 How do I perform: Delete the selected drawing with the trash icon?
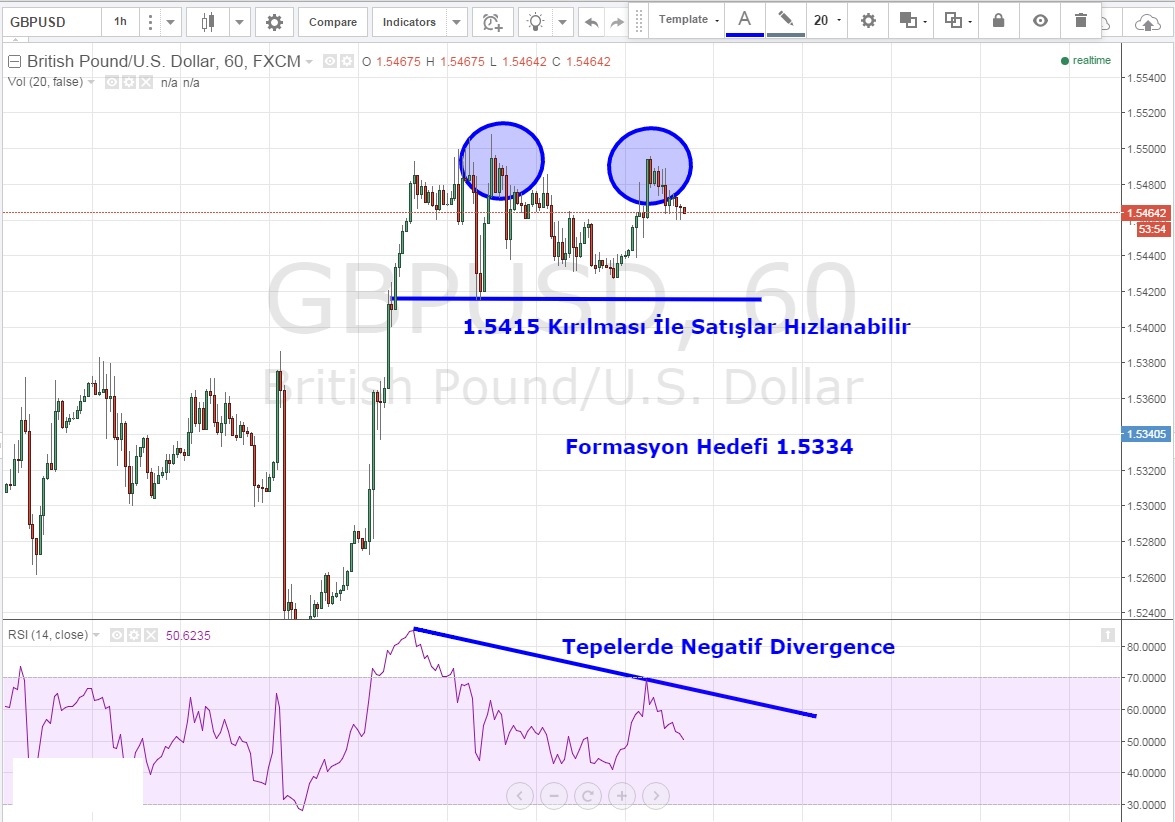(x=1080, y=20)
